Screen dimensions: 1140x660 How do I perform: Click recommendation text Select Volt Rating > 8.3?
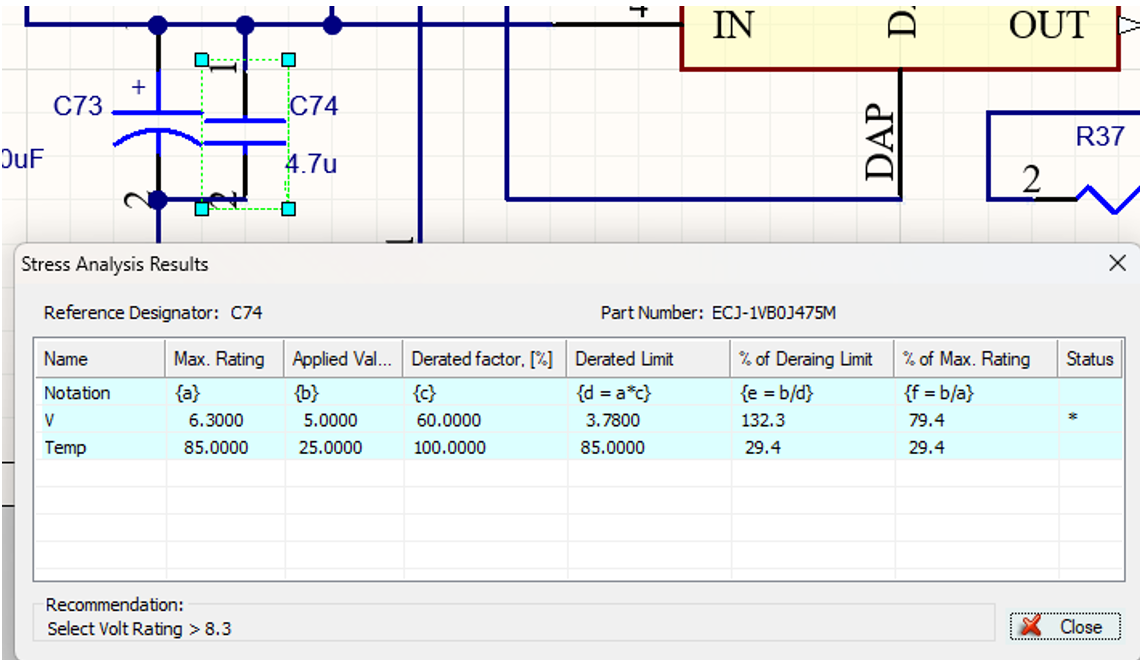(x=139, y=629)
